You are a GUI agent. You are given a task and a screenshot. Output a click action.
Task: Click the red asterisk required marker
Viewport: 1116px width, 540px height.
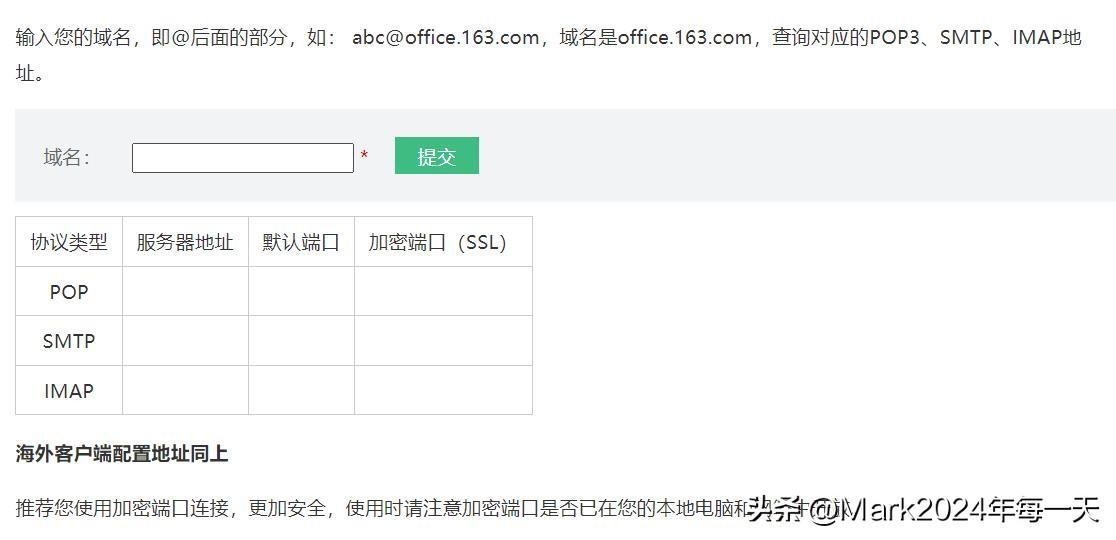click(x=364, y=157)
